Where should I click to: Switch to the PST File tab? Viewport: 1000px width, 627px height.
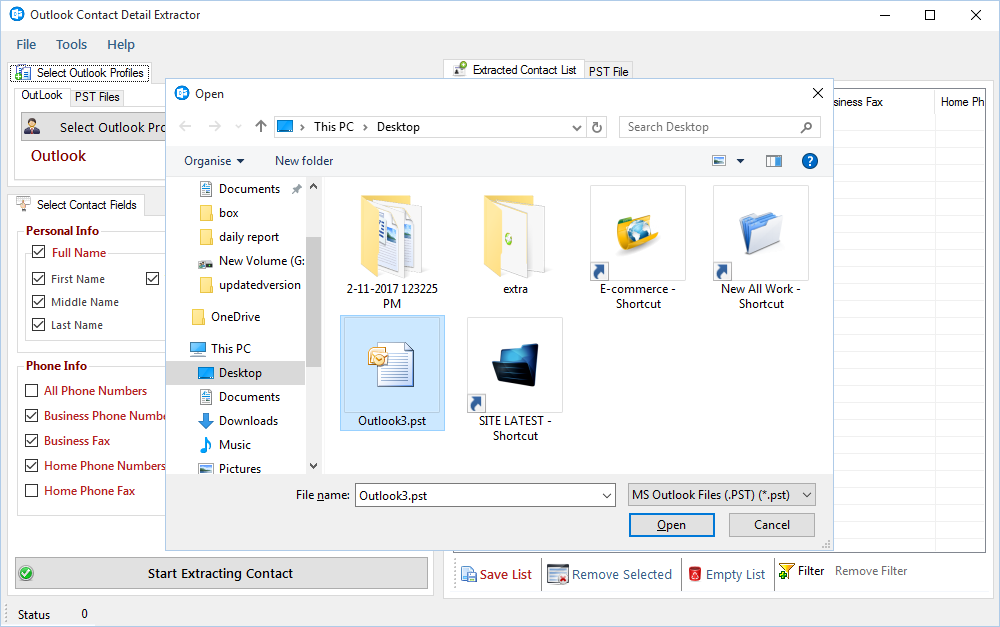tap(608, 71)
